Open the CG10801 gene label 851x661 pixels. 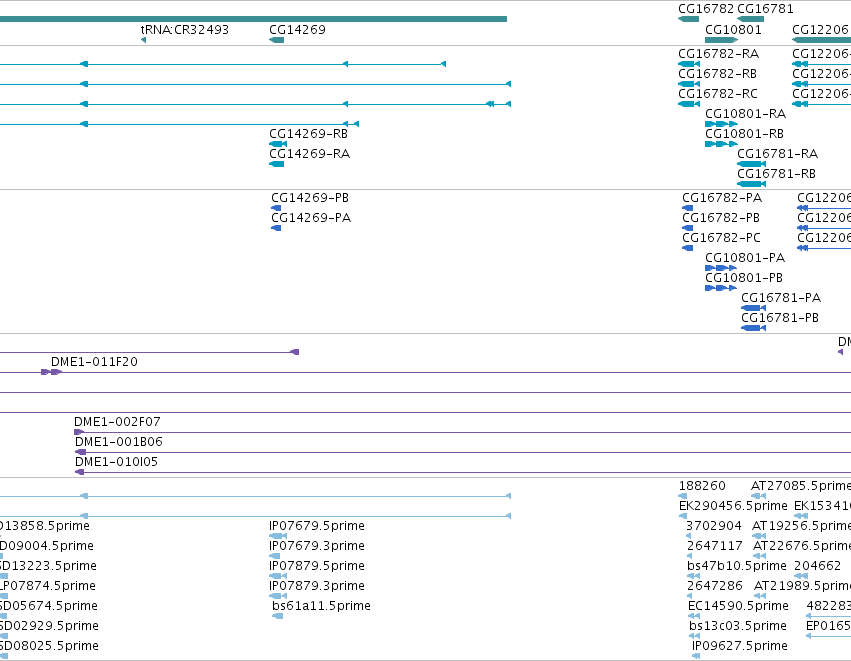pos(733,29)
